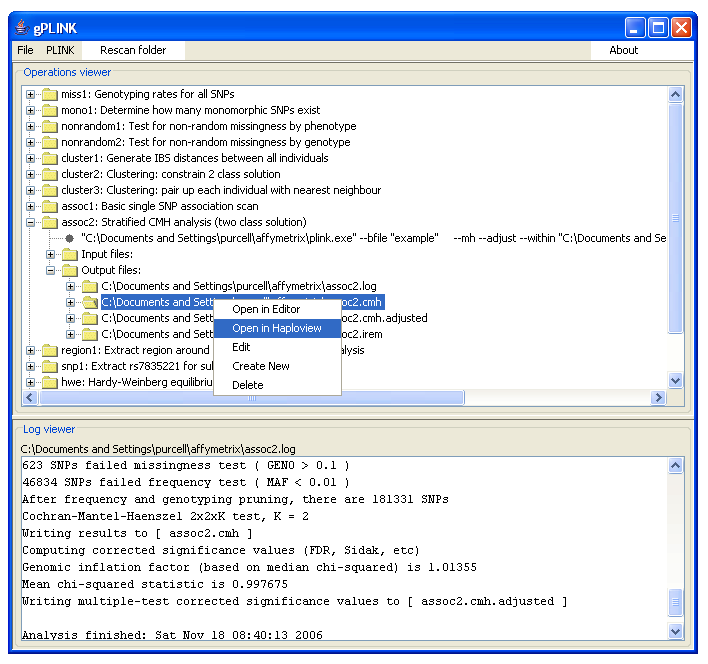
Task: Click the Rescan folder button
Action: 133,50
